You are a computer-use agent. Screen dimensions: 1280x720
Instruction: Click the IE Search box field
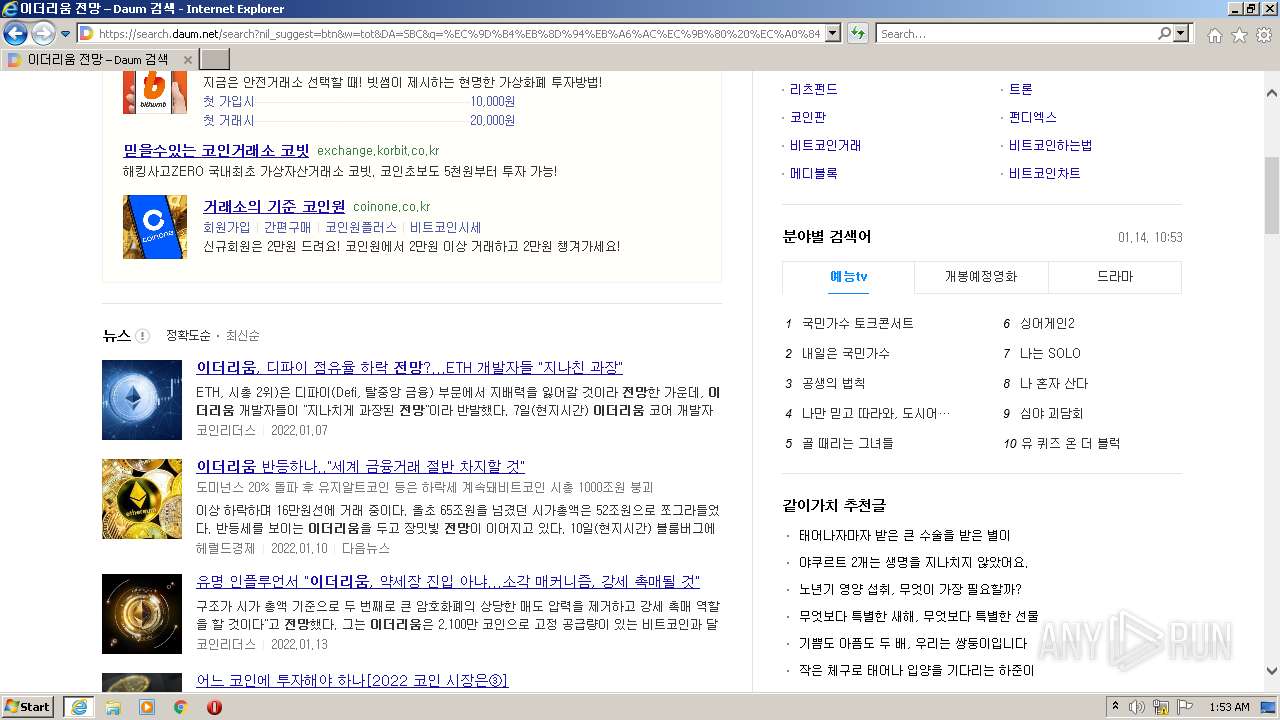[1015, 34]
